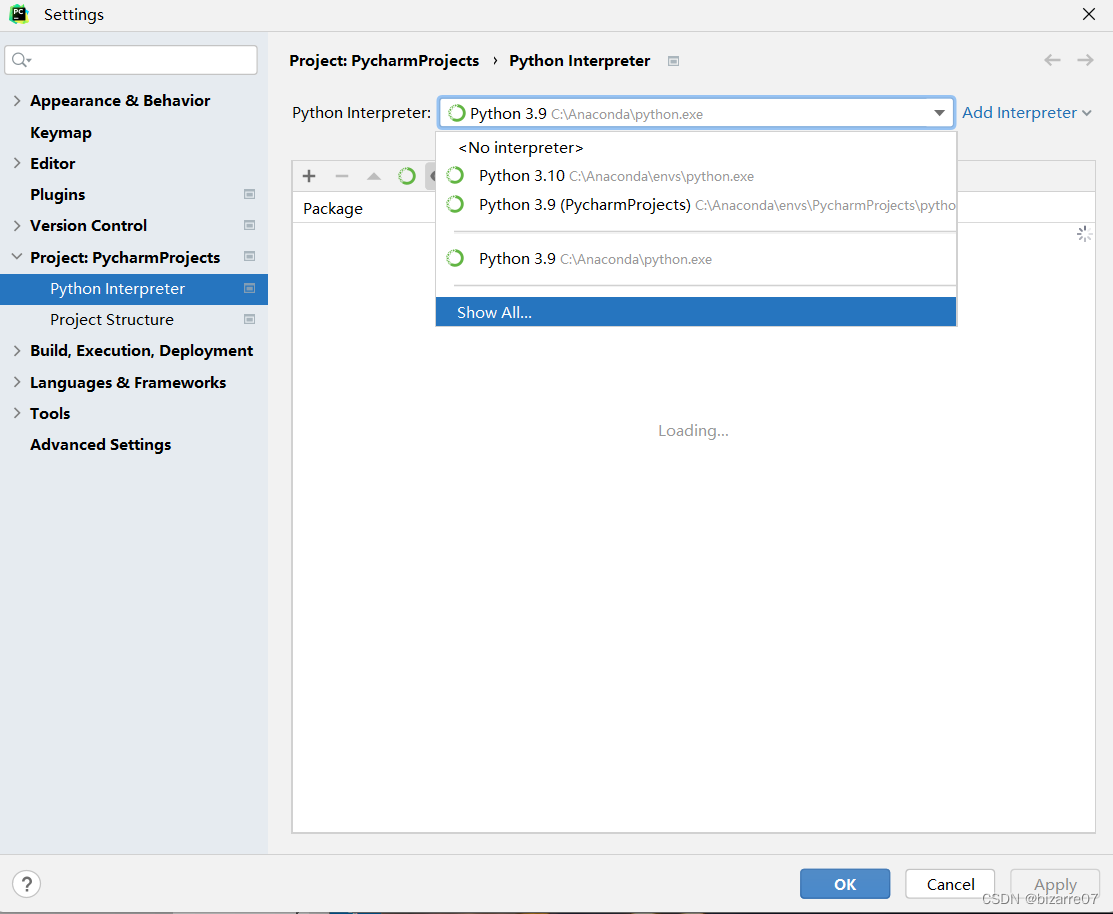Viewport: 1113px width, 914px height.
Task: Click the conda icon of Python 3.9 (PycharmProjects) entry
Action: point(455,204)
